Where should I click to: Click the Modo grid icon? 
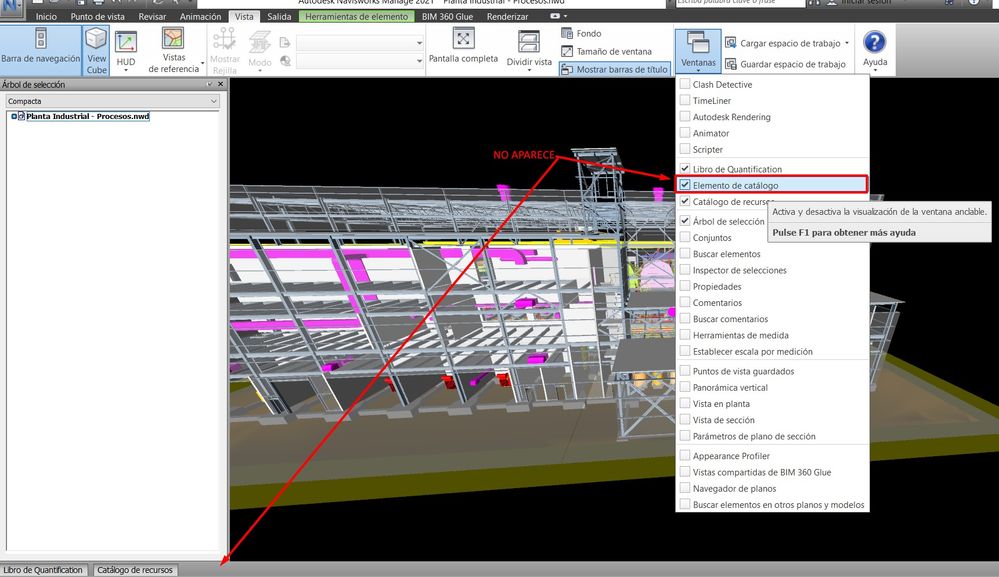pos(259,41)
